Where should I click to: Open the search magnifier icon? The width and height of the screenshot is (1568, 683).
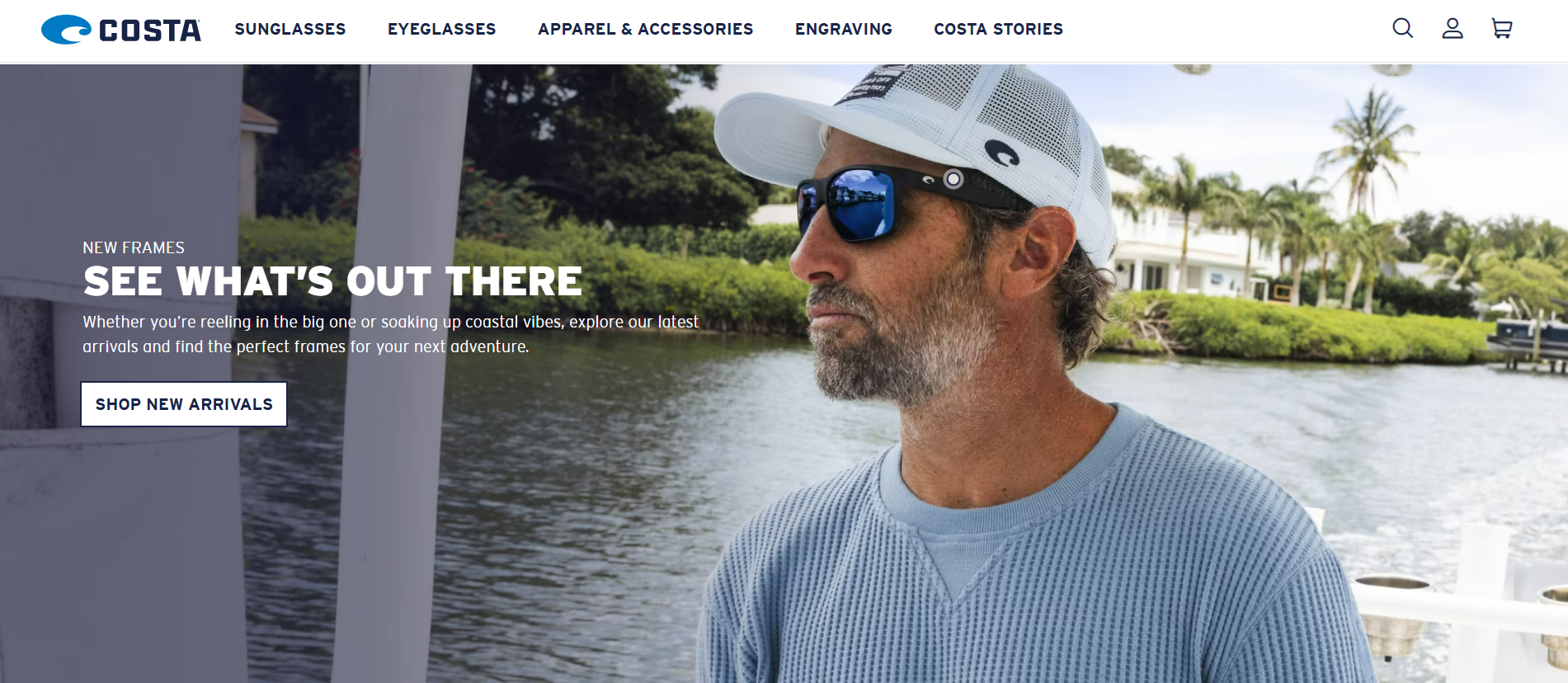coord(1402,29)
